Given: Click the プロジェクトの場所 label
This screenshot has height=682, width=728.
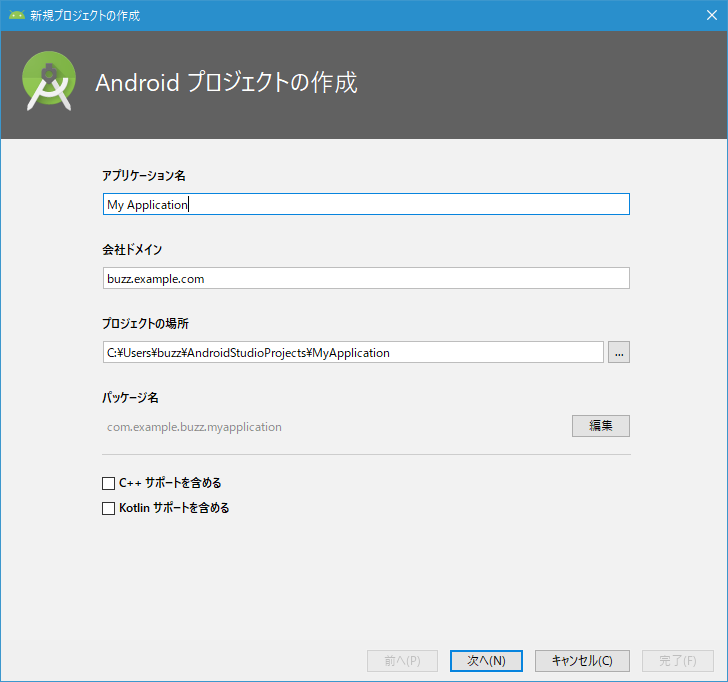Looking at the screenshot, I should (x=145, y=323).
